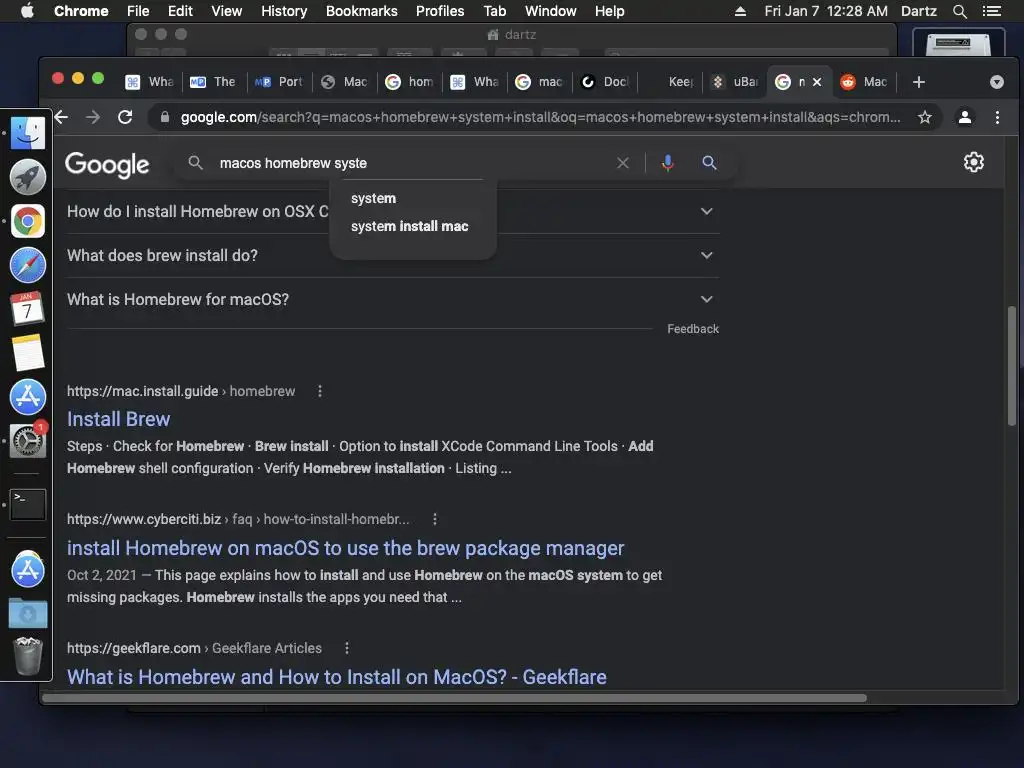The image size is (1024, 768).
Task: Open the Profiles menu
Action: [x=440, y=11]
